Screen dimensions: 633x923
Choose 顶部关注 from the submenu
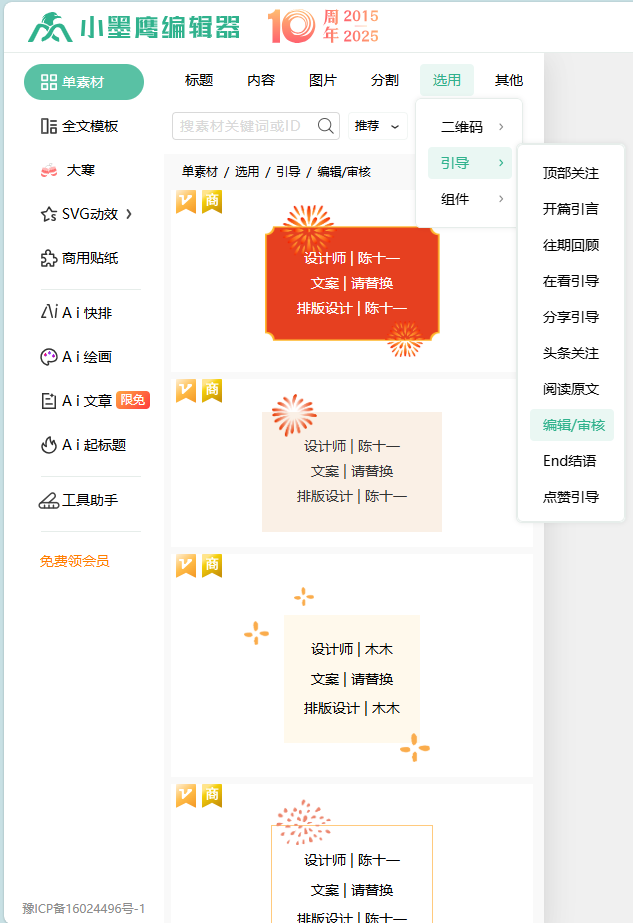click(571, 173)
